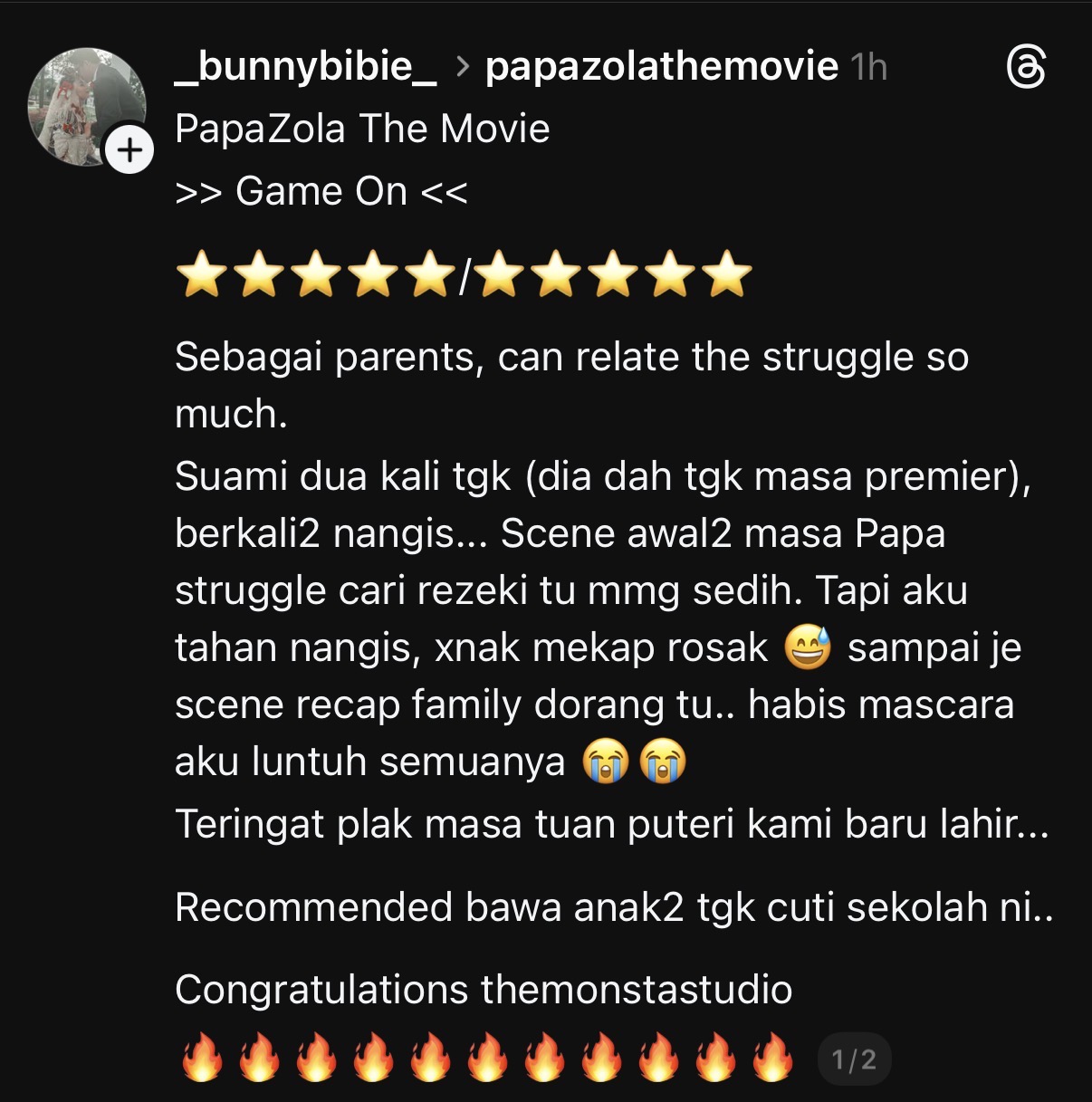This screenshot has width=1092, height=1102.
Task: Tap the first fire emoji in bottom row
Action: coord(202,1058)
